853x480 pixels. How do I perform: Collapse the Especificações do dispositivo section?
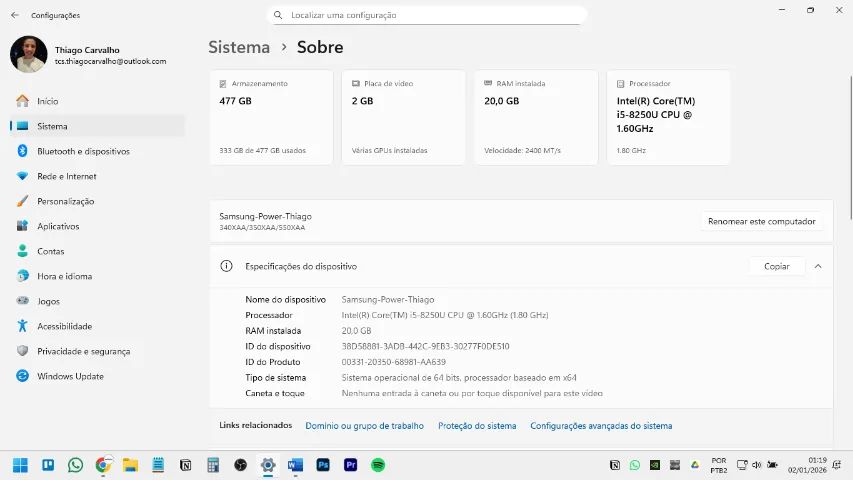818,267
